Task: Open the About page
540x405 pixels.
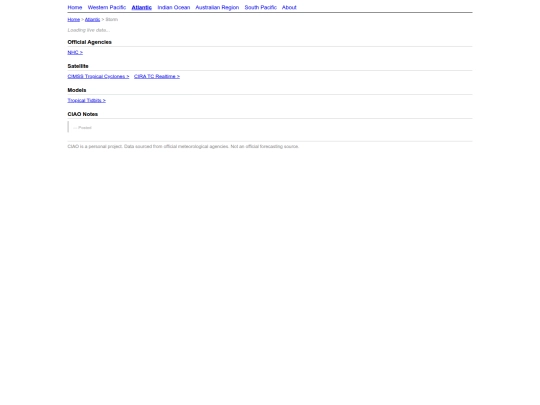Action: (x=289, y=7)
